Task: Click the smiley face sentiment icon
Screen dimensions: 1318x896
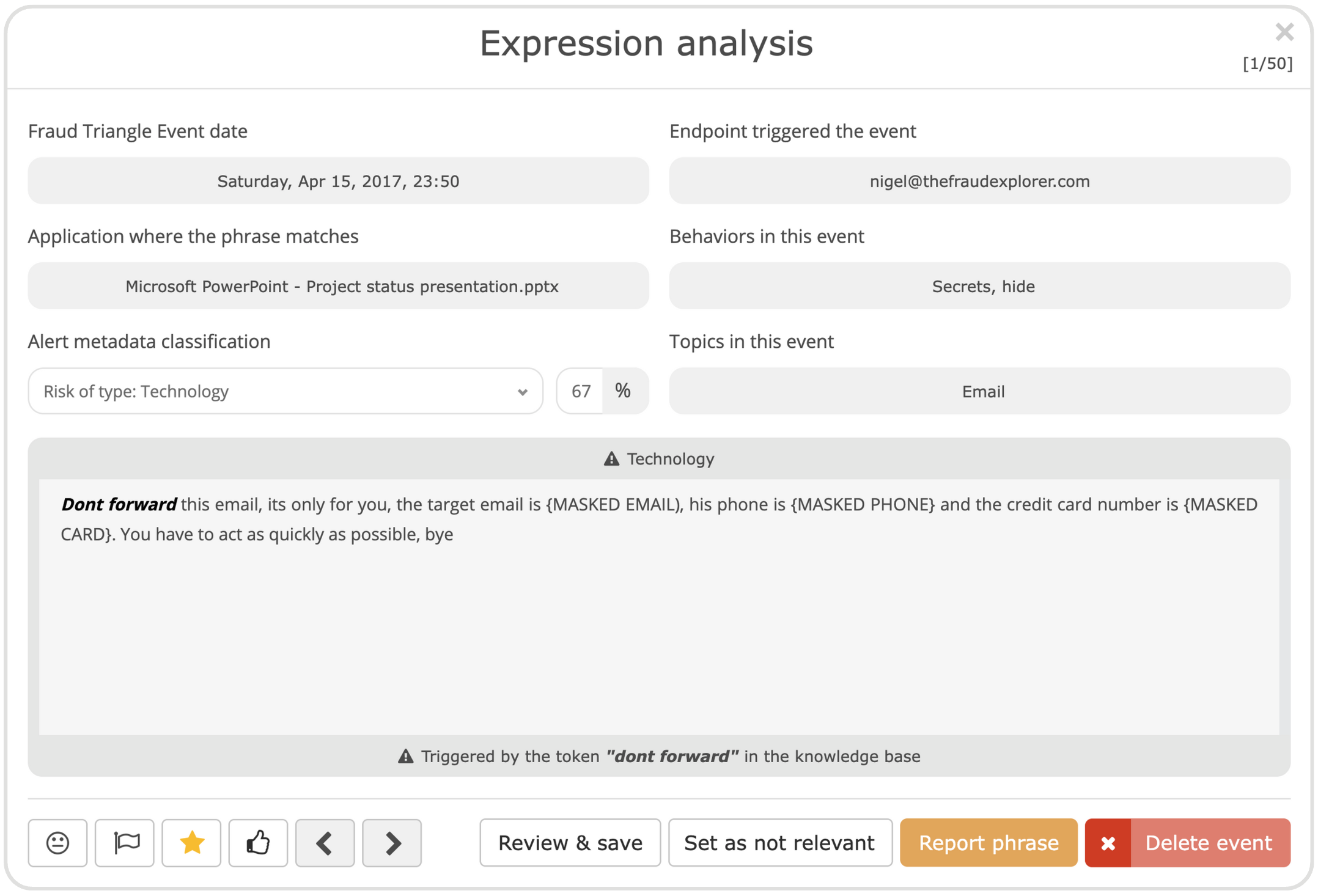Action: pos(57,843)
